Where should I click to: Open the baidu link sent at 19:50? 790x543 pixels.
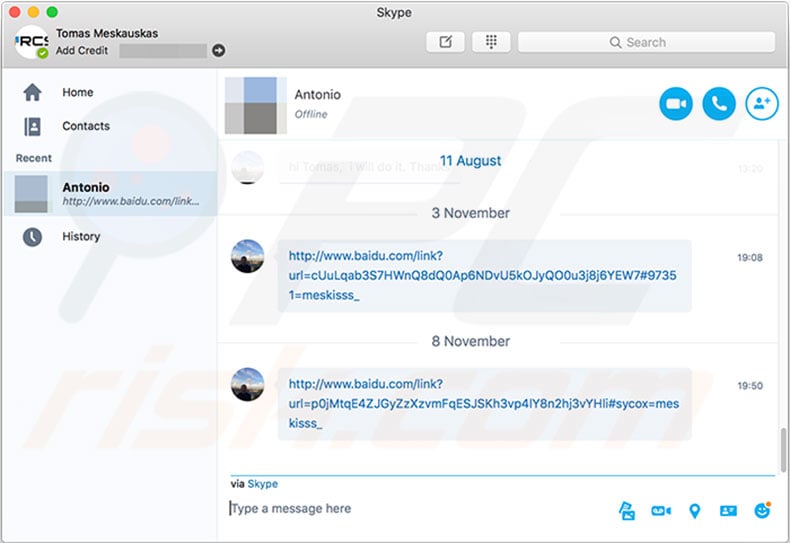(x=484, y=403)
